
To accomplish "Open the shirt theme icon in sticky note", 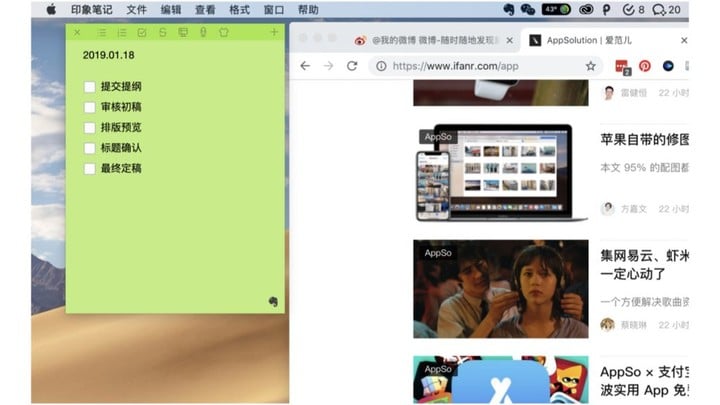I will click(x=224, y=33).
